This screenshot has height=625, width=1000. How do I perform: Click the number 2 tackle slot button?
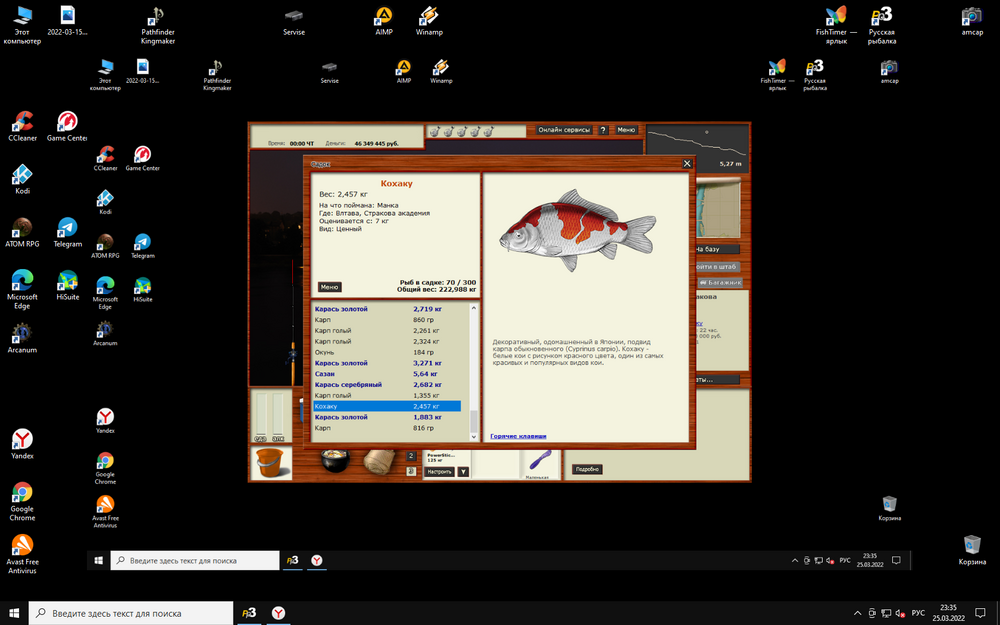[411, 456]
